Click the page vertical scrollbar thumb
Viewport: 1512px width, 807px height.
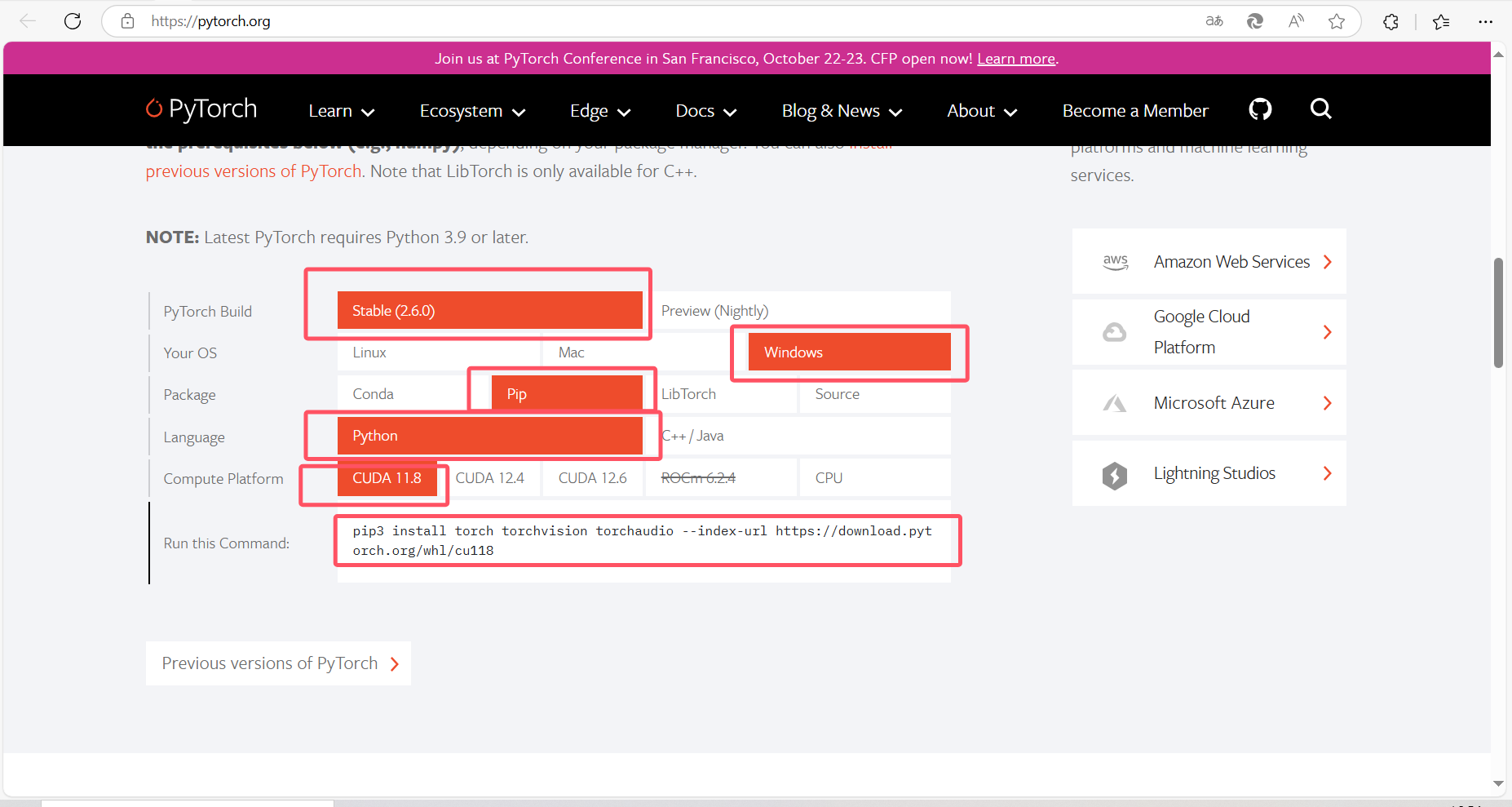click(x=1498, y=313)
